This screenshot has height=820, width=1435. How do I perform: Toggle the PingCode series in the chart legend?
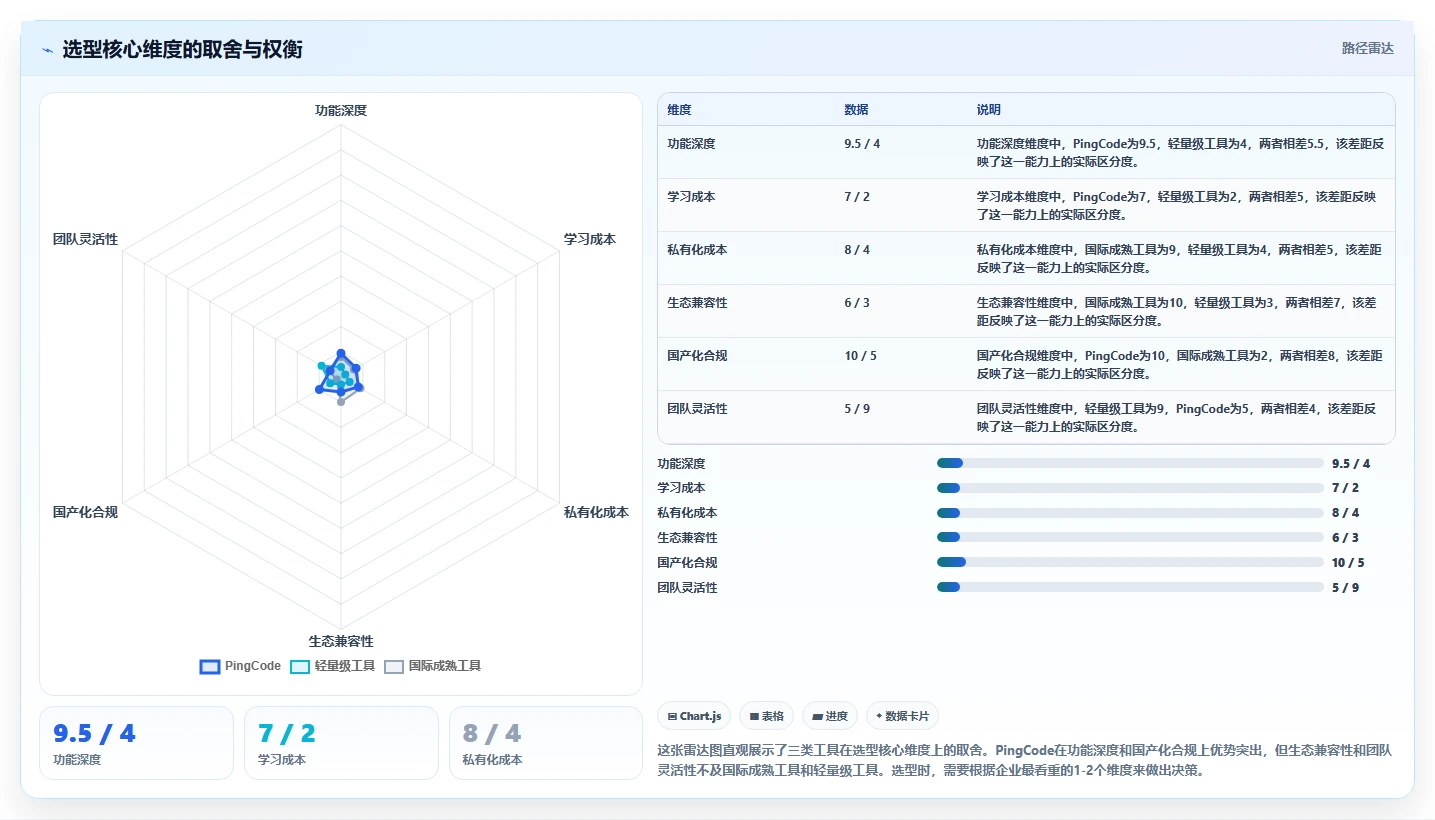point(240,666)
